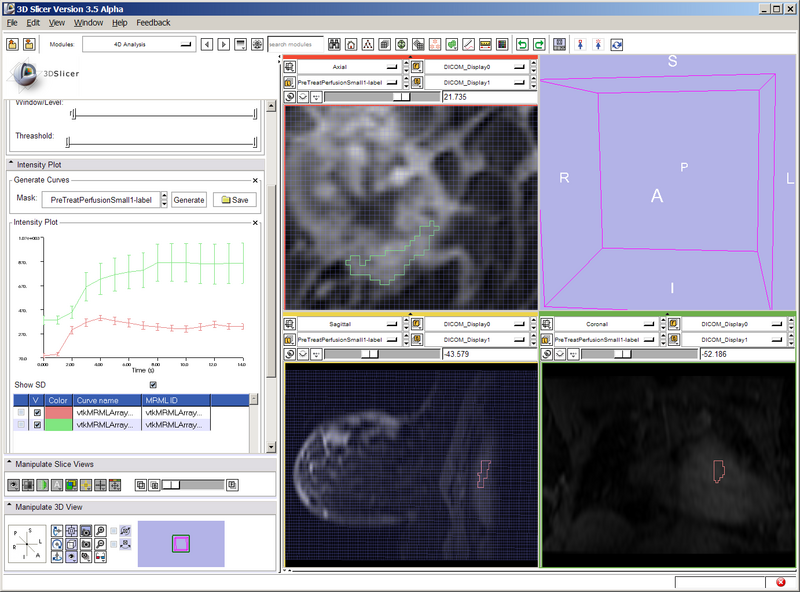Click the Redo icon in the toolbar
800x592 pixels.
coord(538,43)
